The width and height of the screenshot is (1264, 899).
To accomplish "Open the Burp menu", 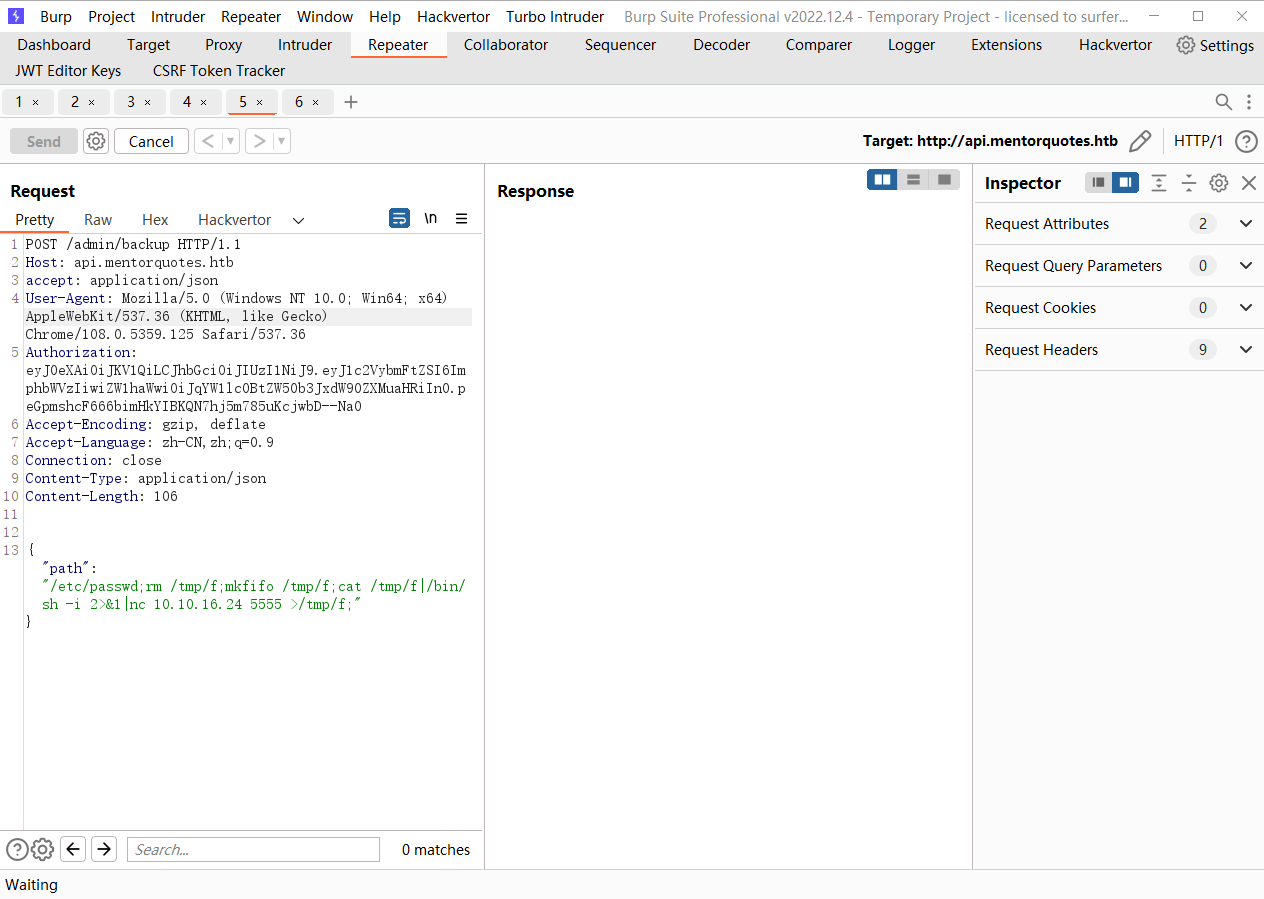I will click(x=56, y=16).
